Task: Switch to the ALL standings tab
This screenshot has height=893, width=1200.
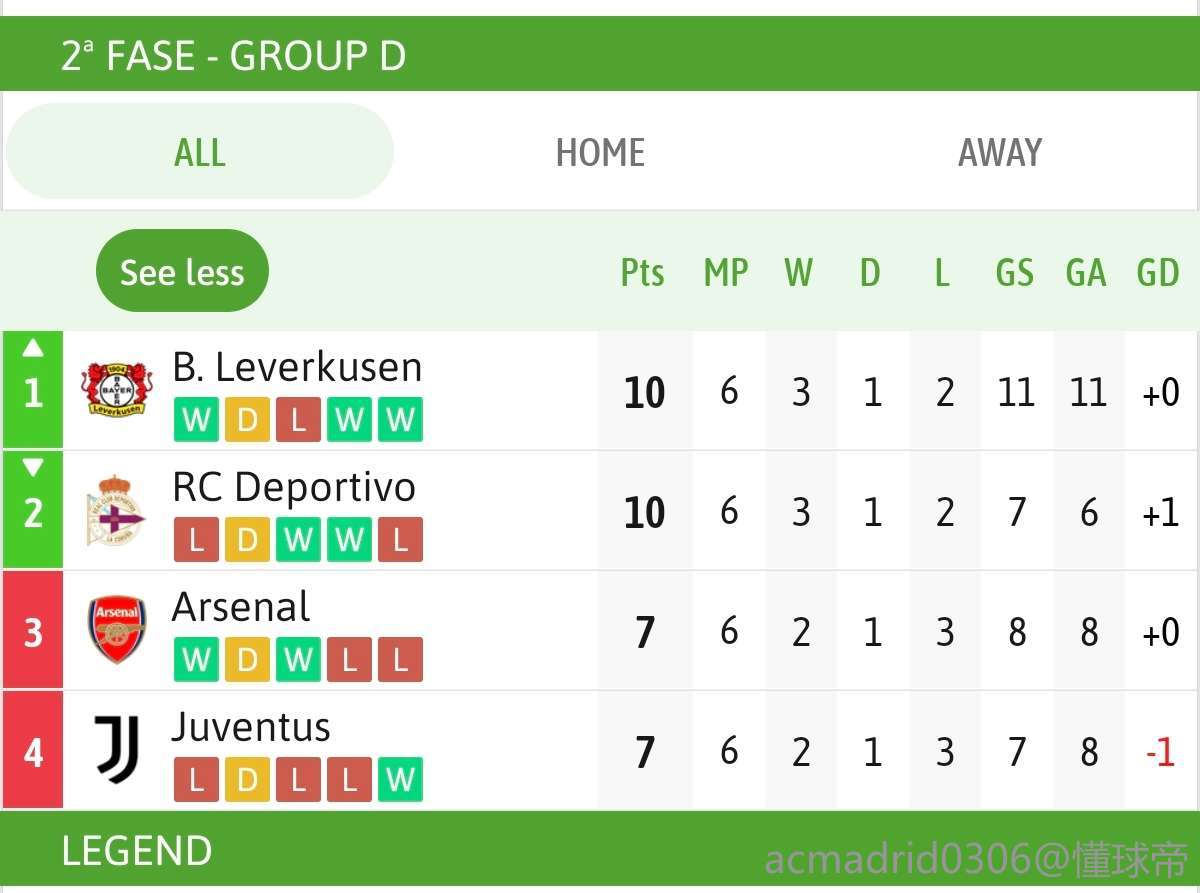Action: pyautogui.click(x=200, y=152)
